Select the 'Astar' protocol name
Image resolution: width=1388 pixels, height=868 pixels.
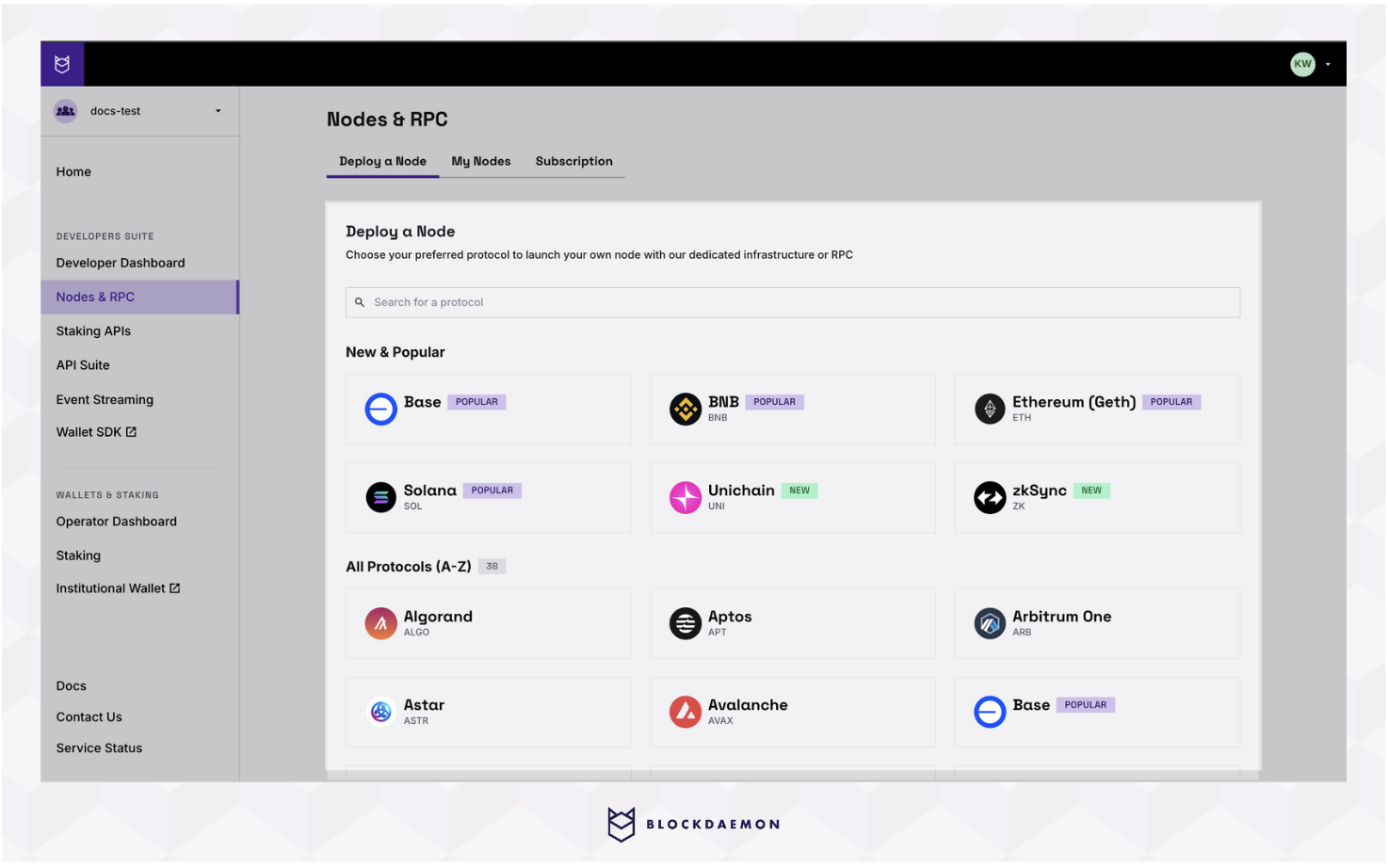(424, 706)
